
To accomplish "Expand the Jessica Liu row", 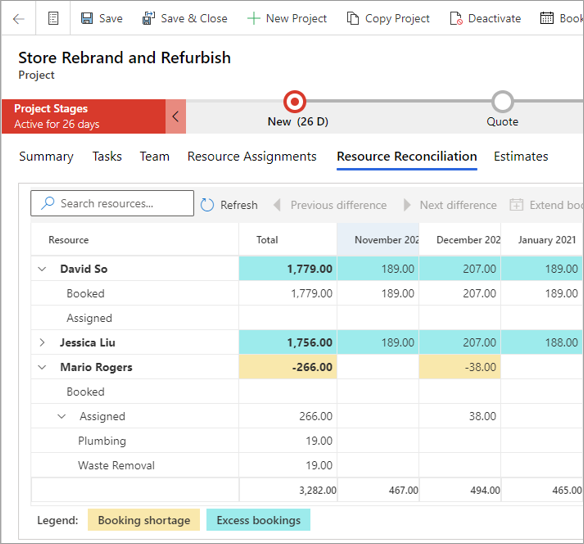I will 42,343.
